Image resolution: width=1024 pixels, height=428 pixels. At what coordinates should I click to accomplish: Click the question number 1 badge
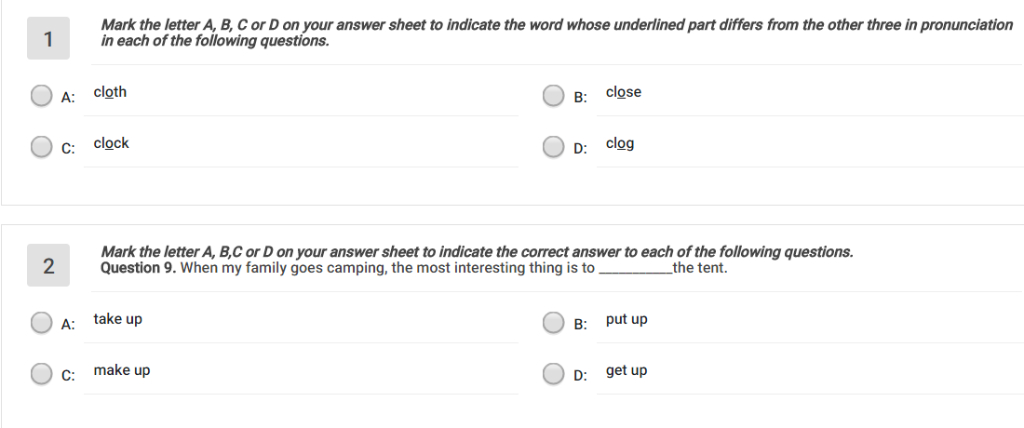click(48, 38)
